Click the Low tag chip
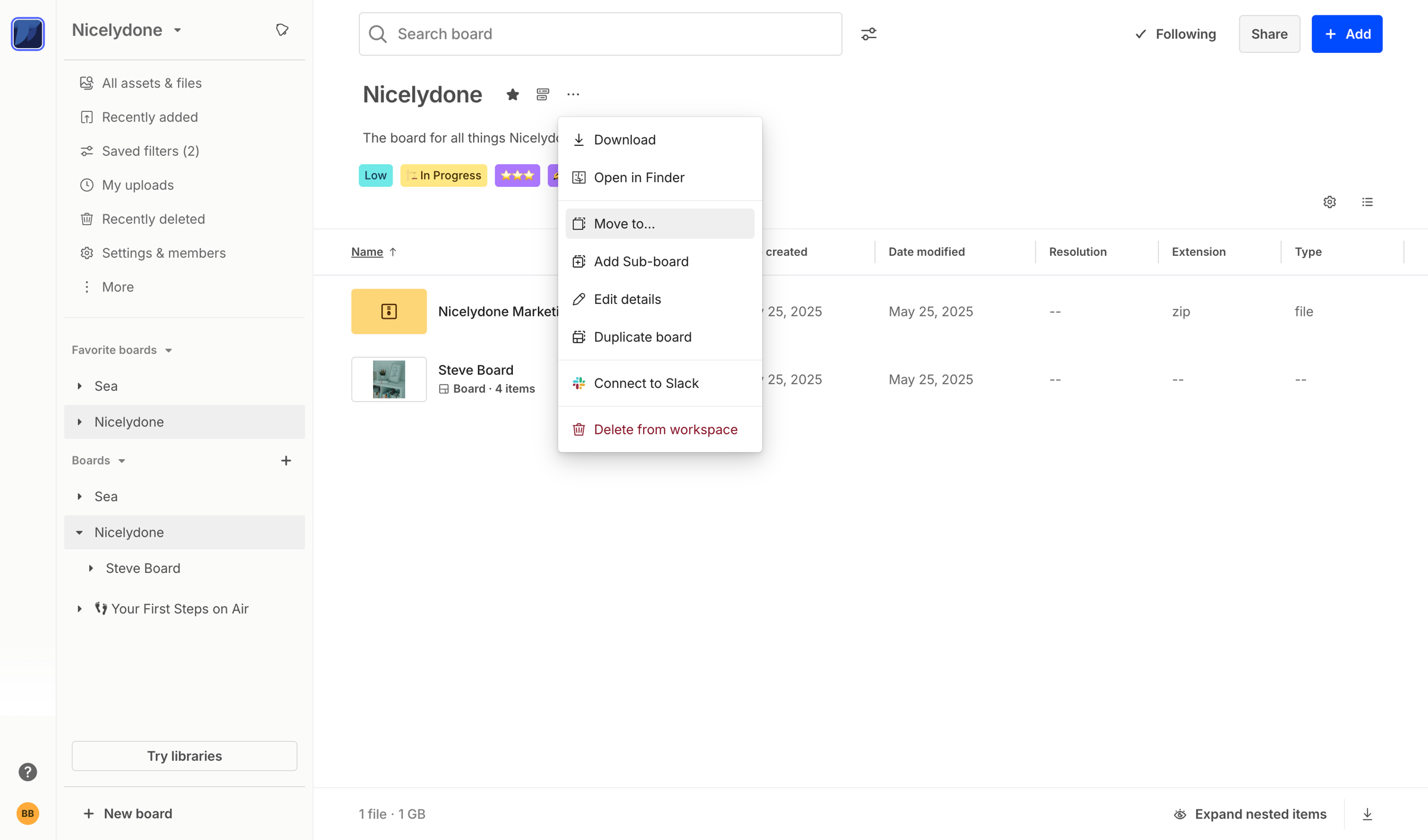Screen dimensions: 1428x840 (x=375, y=175)
